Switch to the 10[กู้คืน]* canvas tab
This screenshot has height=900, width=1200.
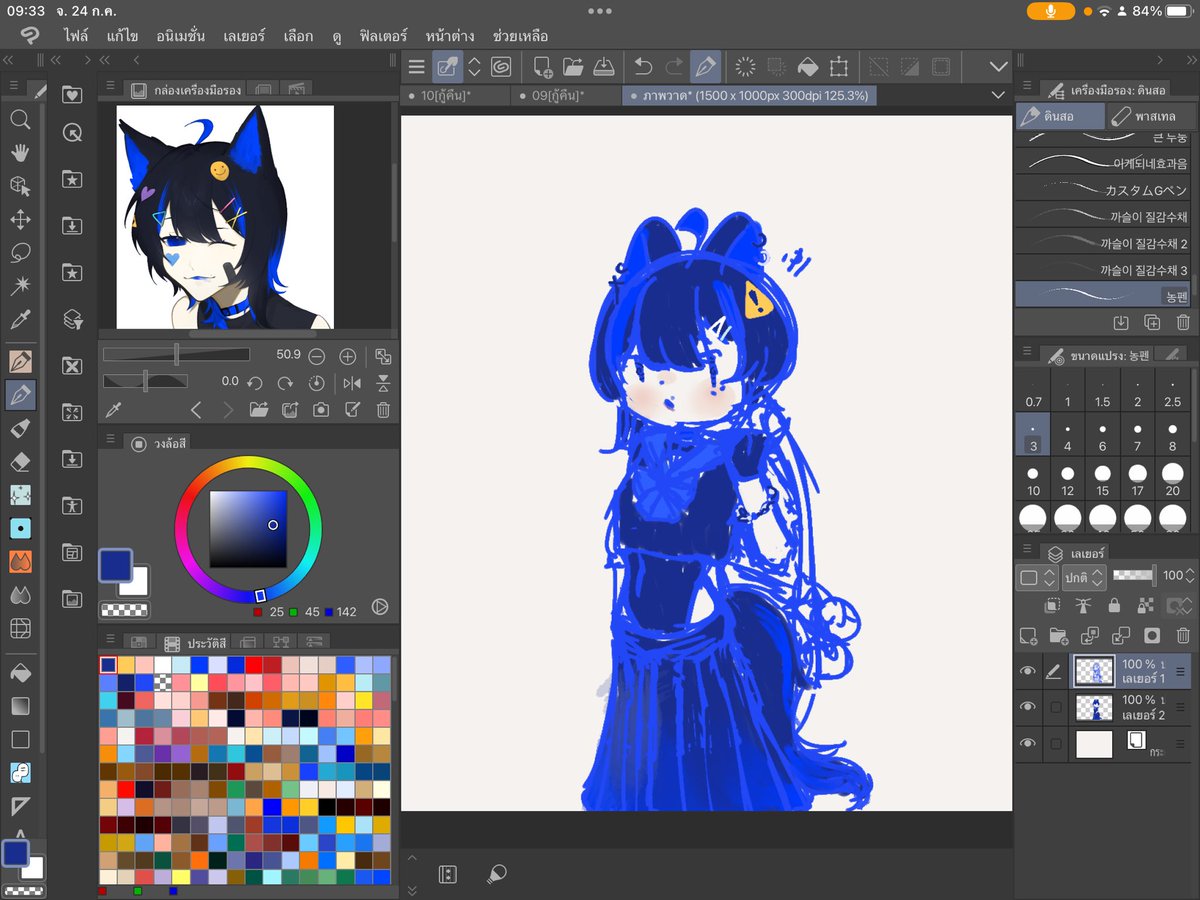coord(456,96)
